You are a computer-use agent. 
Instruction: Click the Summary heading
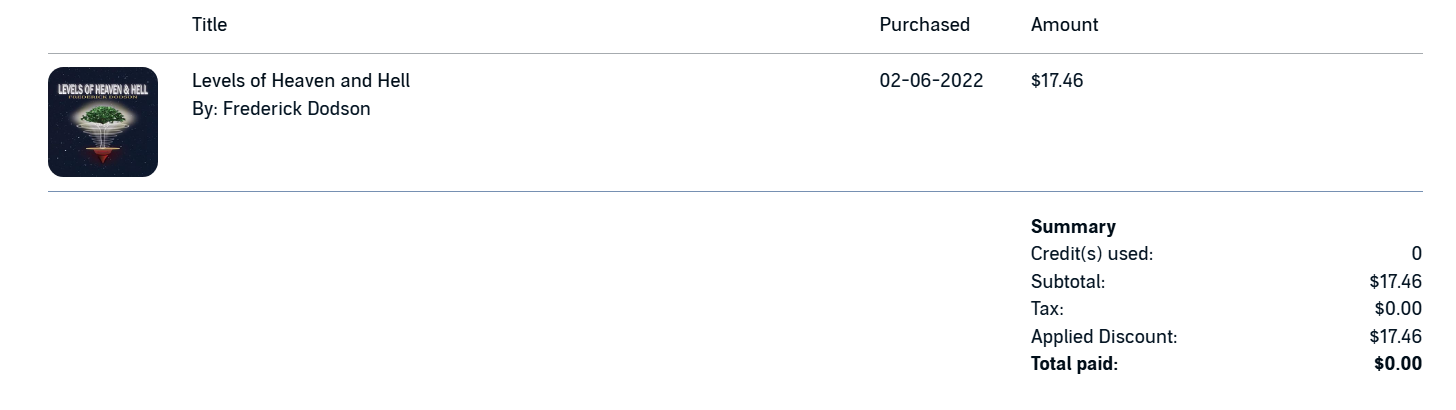1073,227
